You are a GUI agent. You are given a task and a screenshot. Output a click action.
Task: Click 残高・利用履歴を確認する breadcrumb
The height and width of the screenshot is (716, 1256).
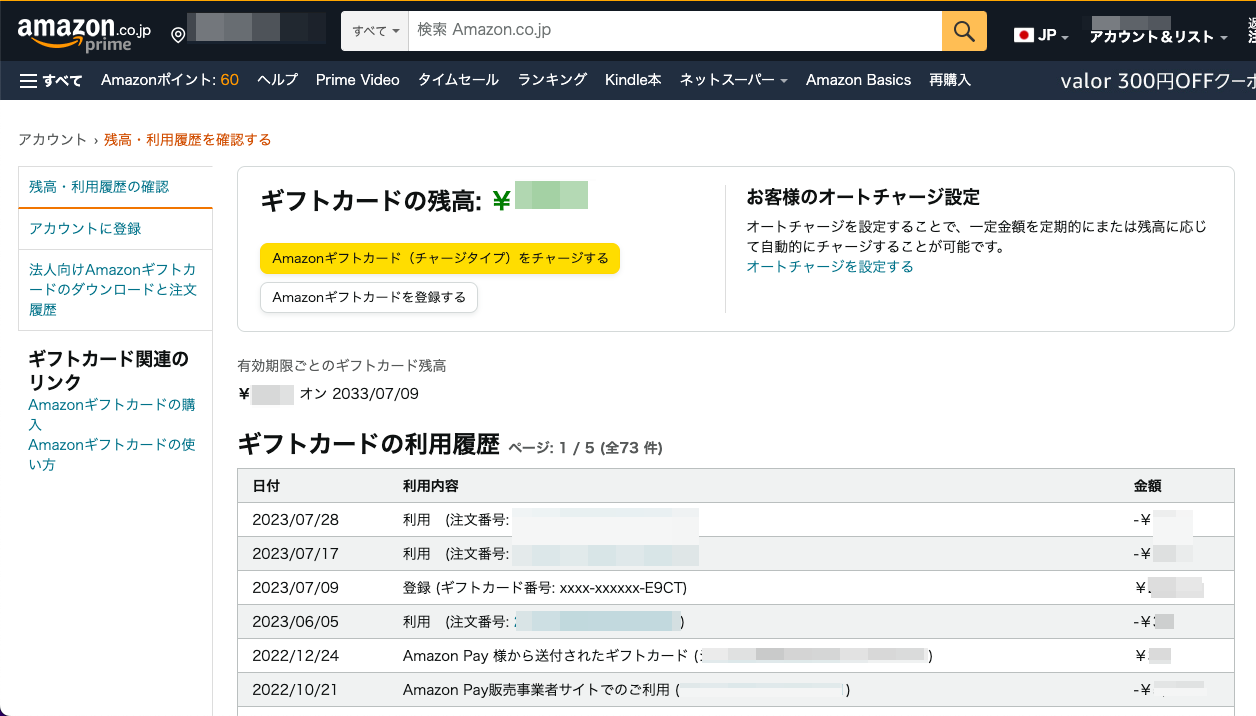click(188, 140)
